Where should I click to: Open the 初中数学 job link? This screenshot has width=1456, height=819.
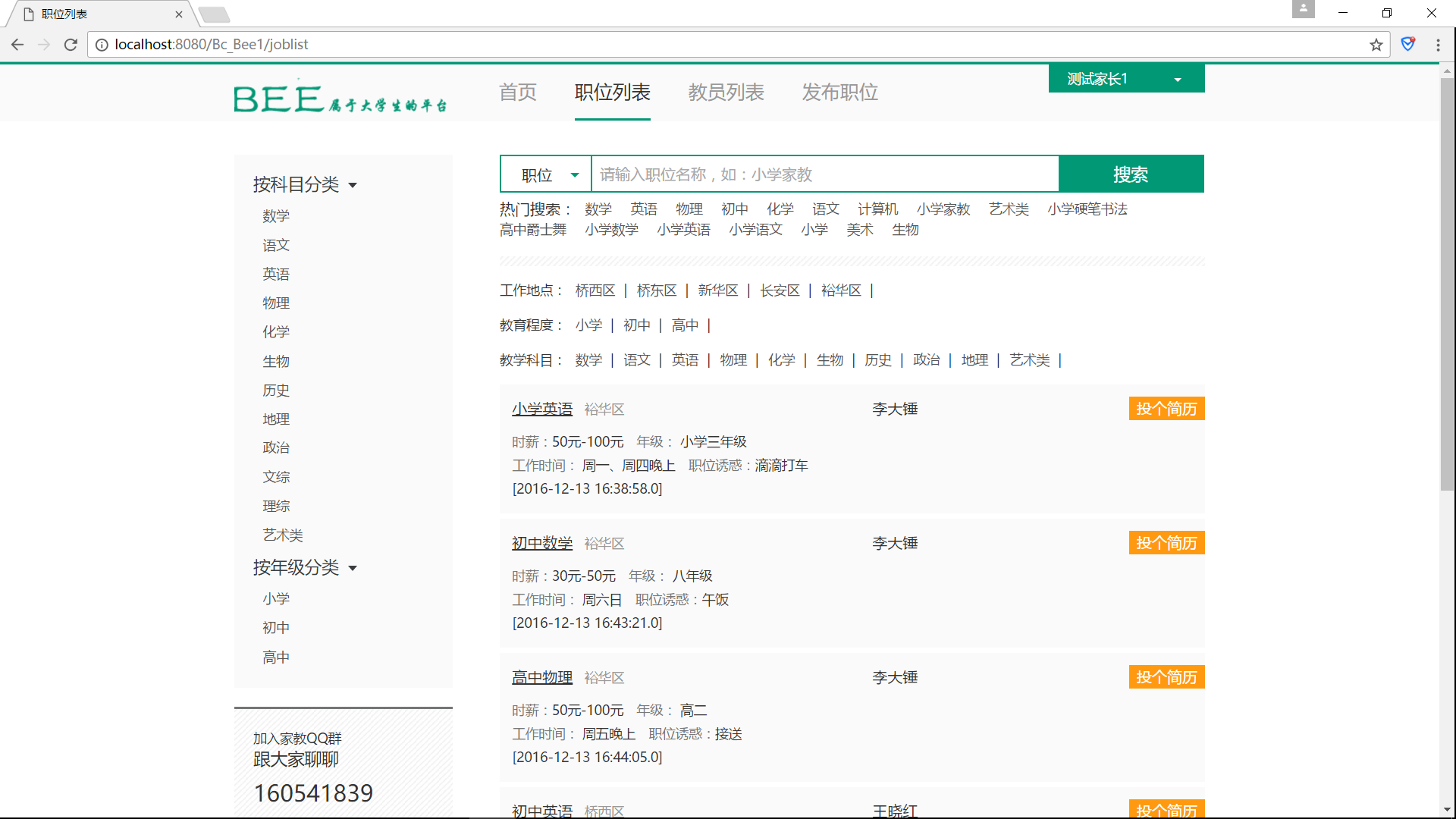pos(541,544)
